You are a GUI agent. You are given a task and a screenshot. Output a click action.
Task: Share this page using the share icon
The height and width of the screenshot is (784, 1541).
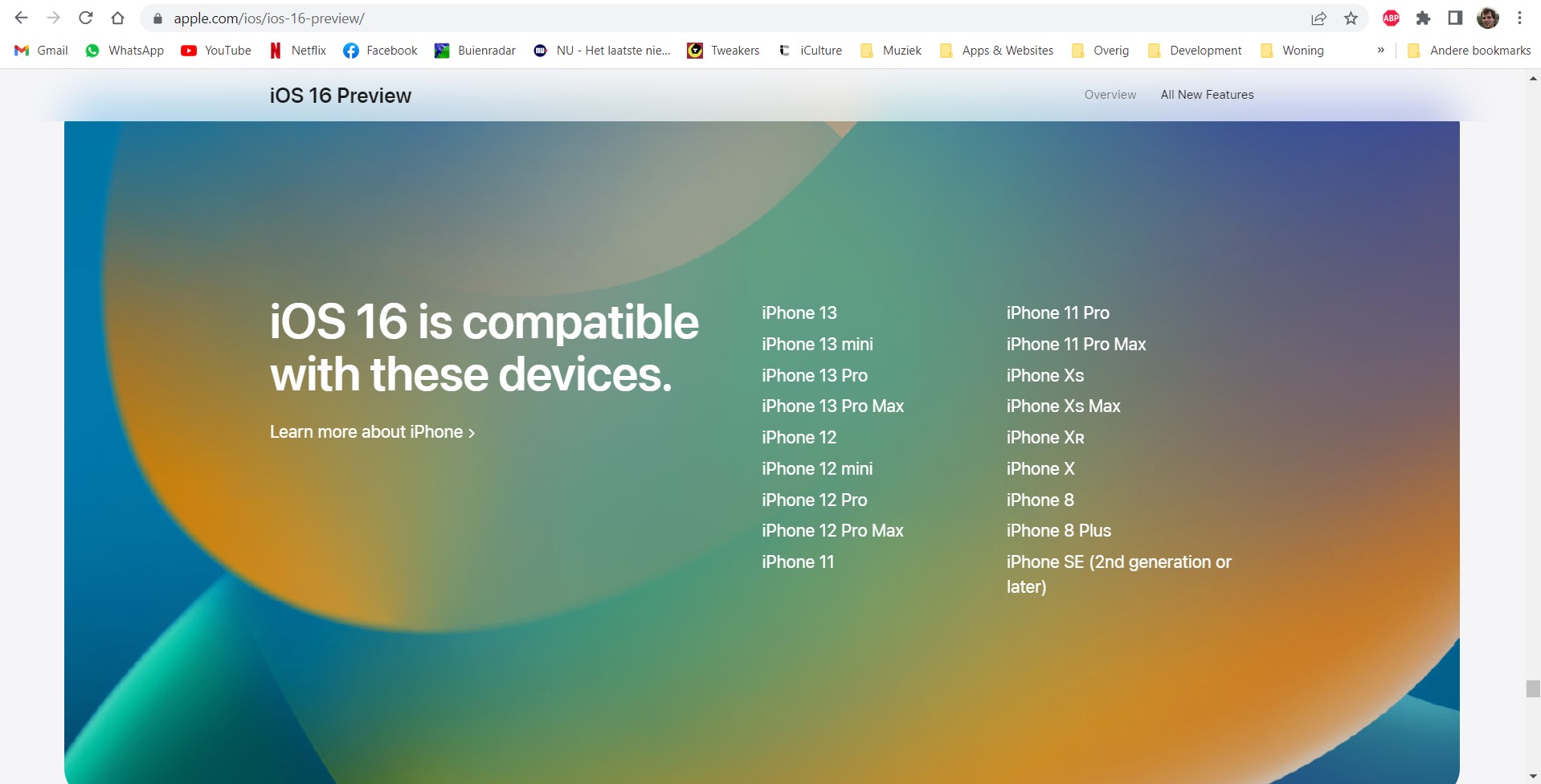point(1318,18)
